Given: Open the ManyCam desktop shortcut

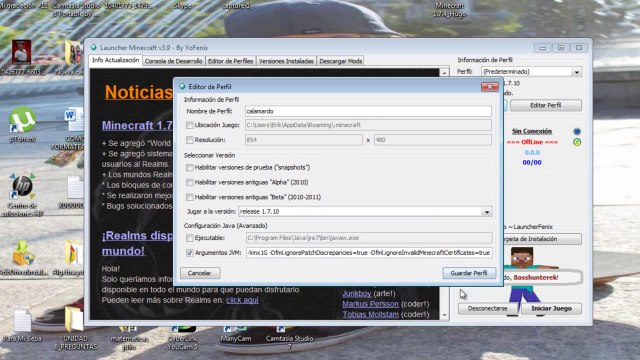Looking at the screenshot, I should coord(236,329).
